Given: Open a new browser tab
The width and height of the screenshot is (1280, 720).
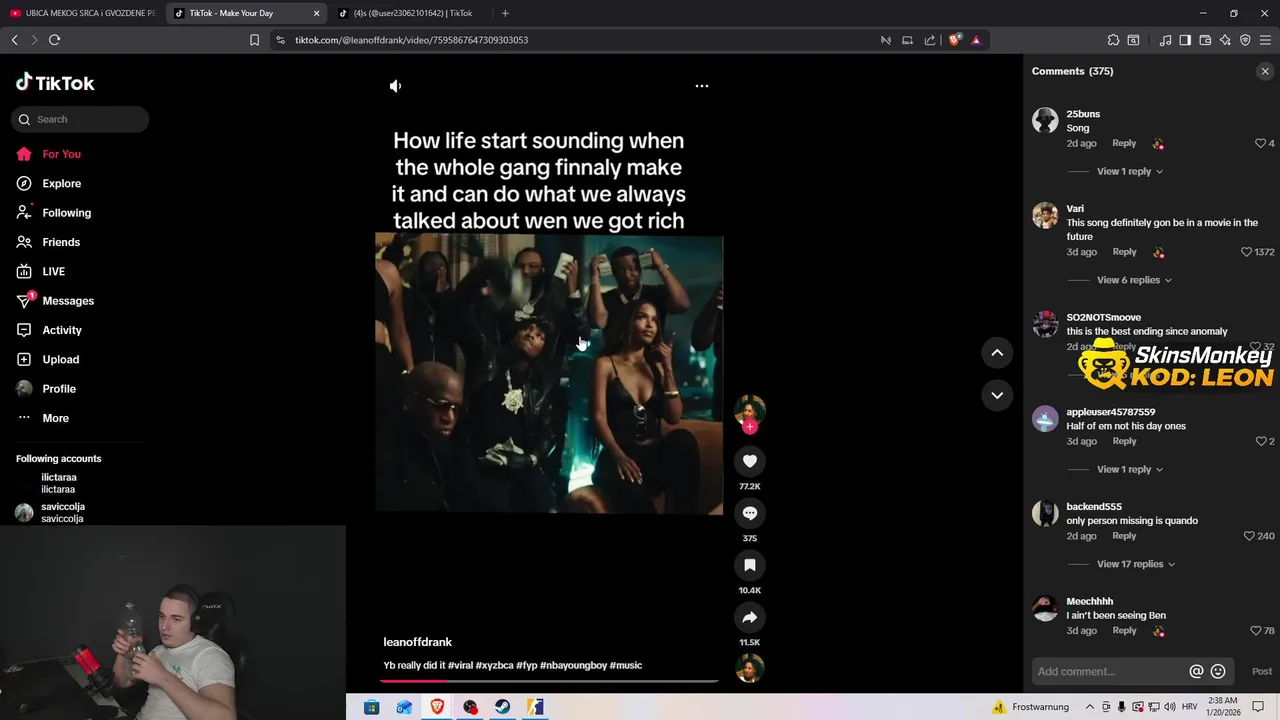Looking at the screenshot, I should point(505,13).
